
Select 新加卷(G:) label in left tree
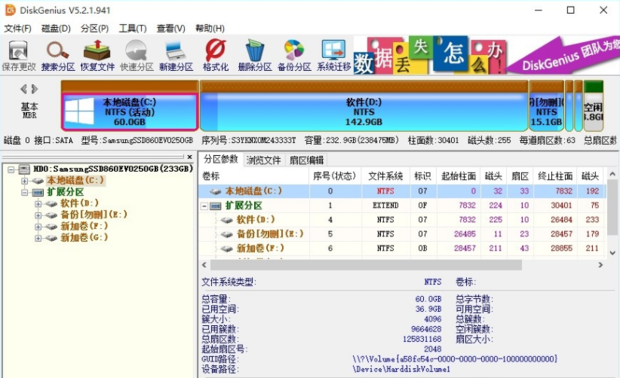[x=84, y=238]
